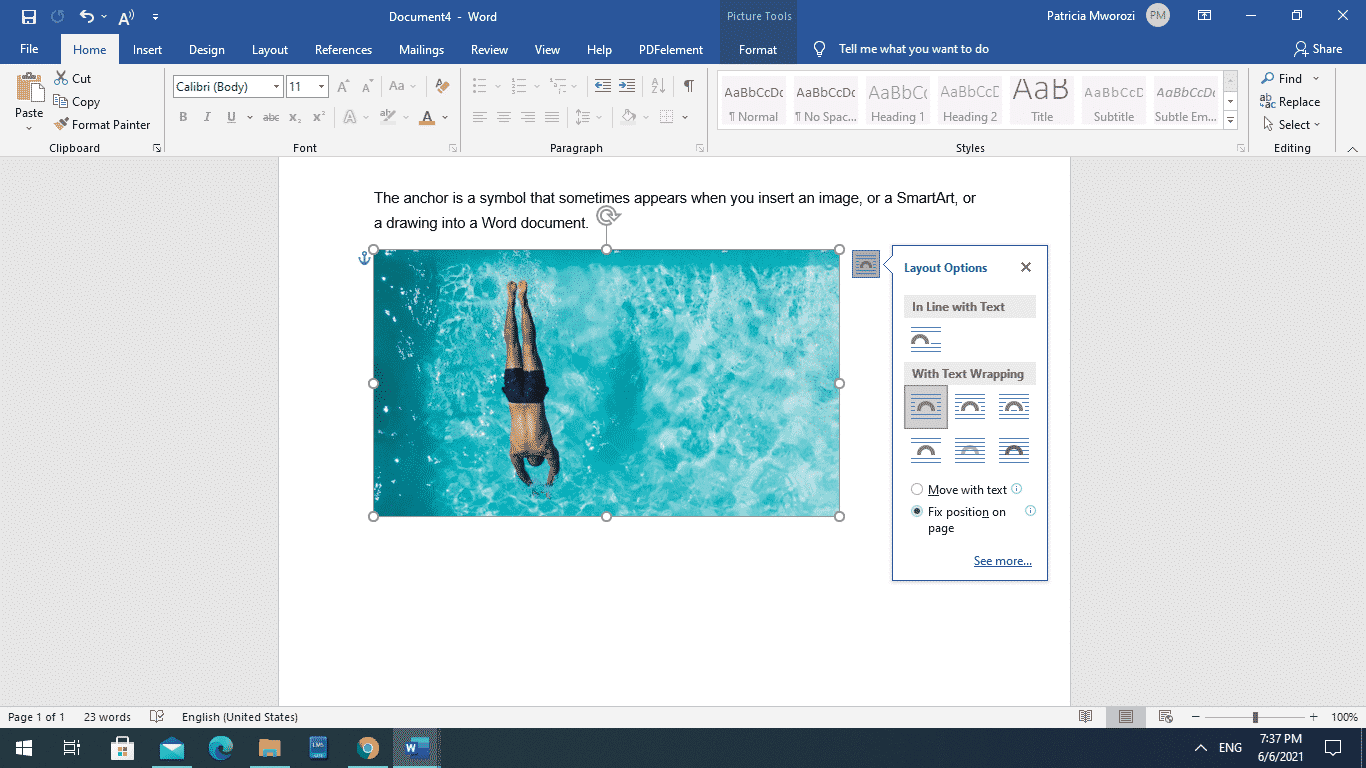The width and height of the screenshot is (1366, 768).
Task: Apply italic formatting
Action: pyautogui.click(x=207, y=116)
